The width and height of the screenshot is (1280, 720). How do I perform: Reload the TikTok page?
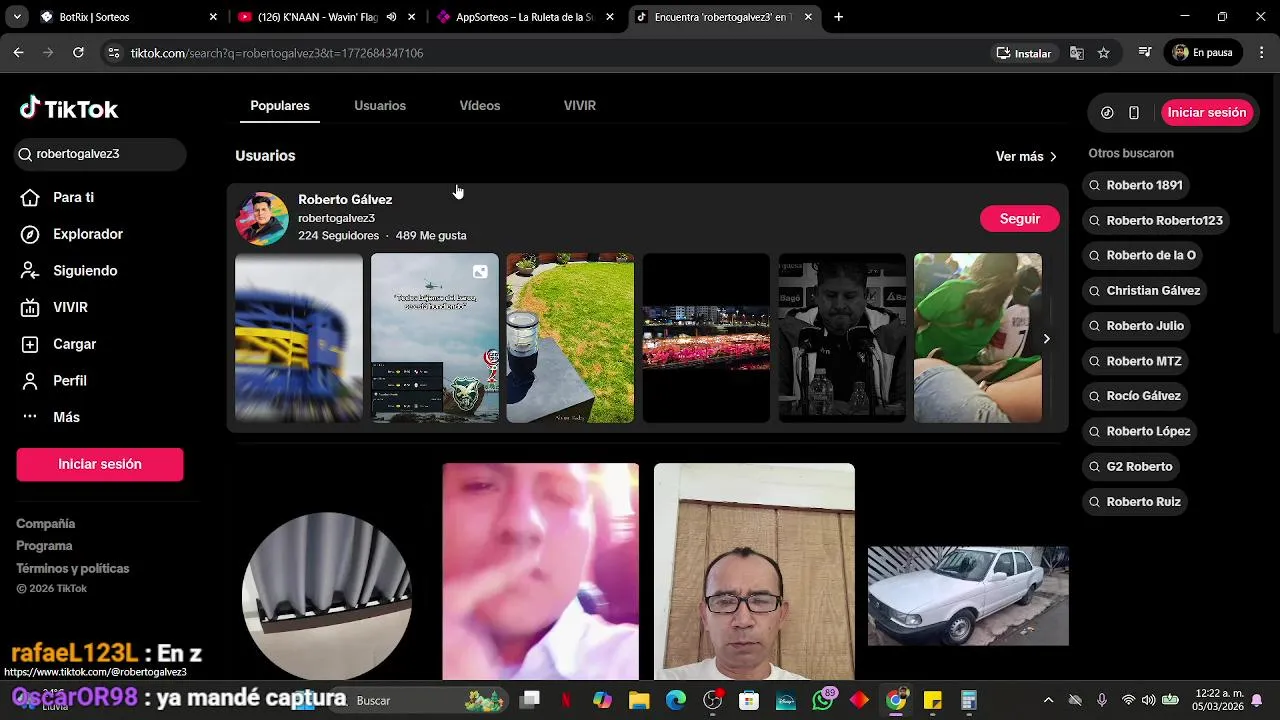[78, 53]
